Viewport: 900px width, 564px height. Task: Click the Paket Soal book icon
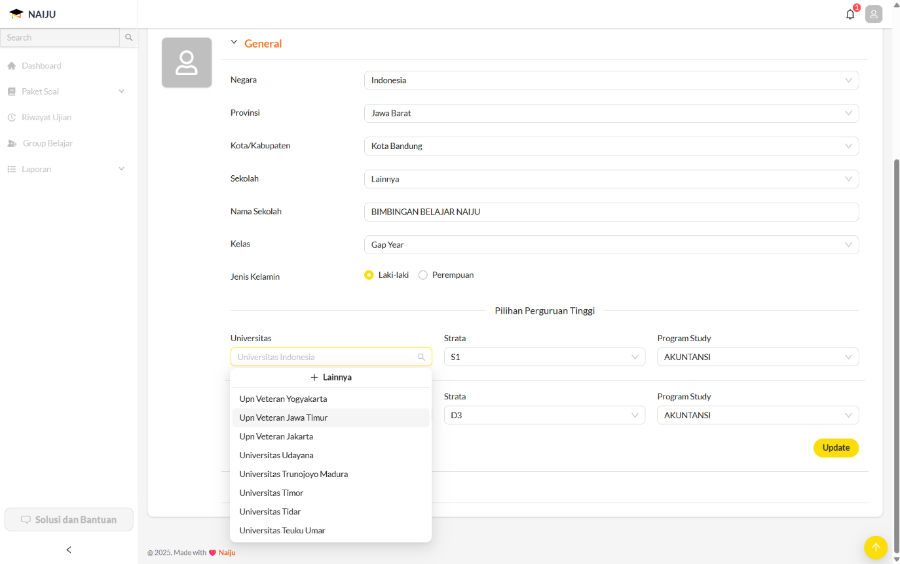(x=11, y=91)
